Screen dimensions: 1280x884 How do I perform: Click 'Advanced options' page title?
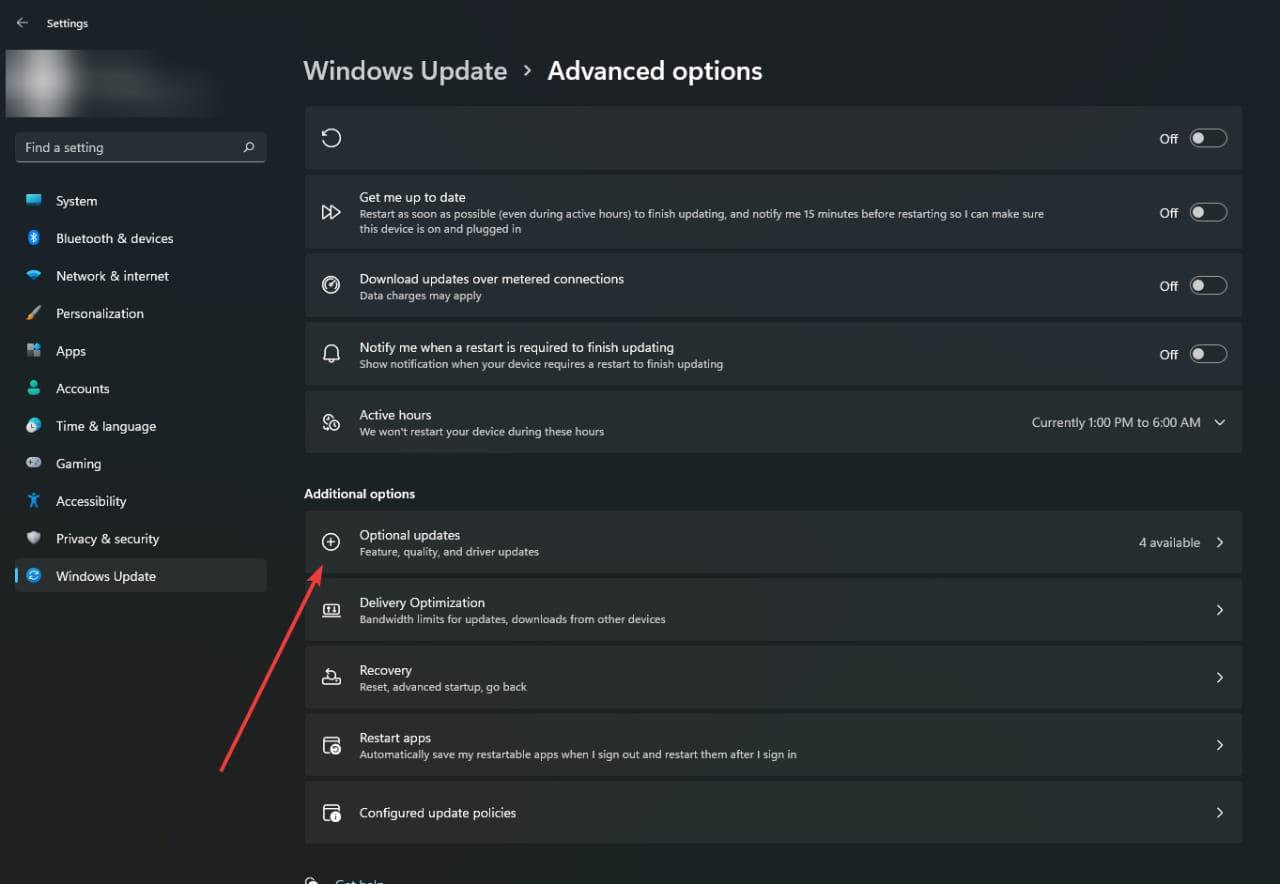pos(655,71)
